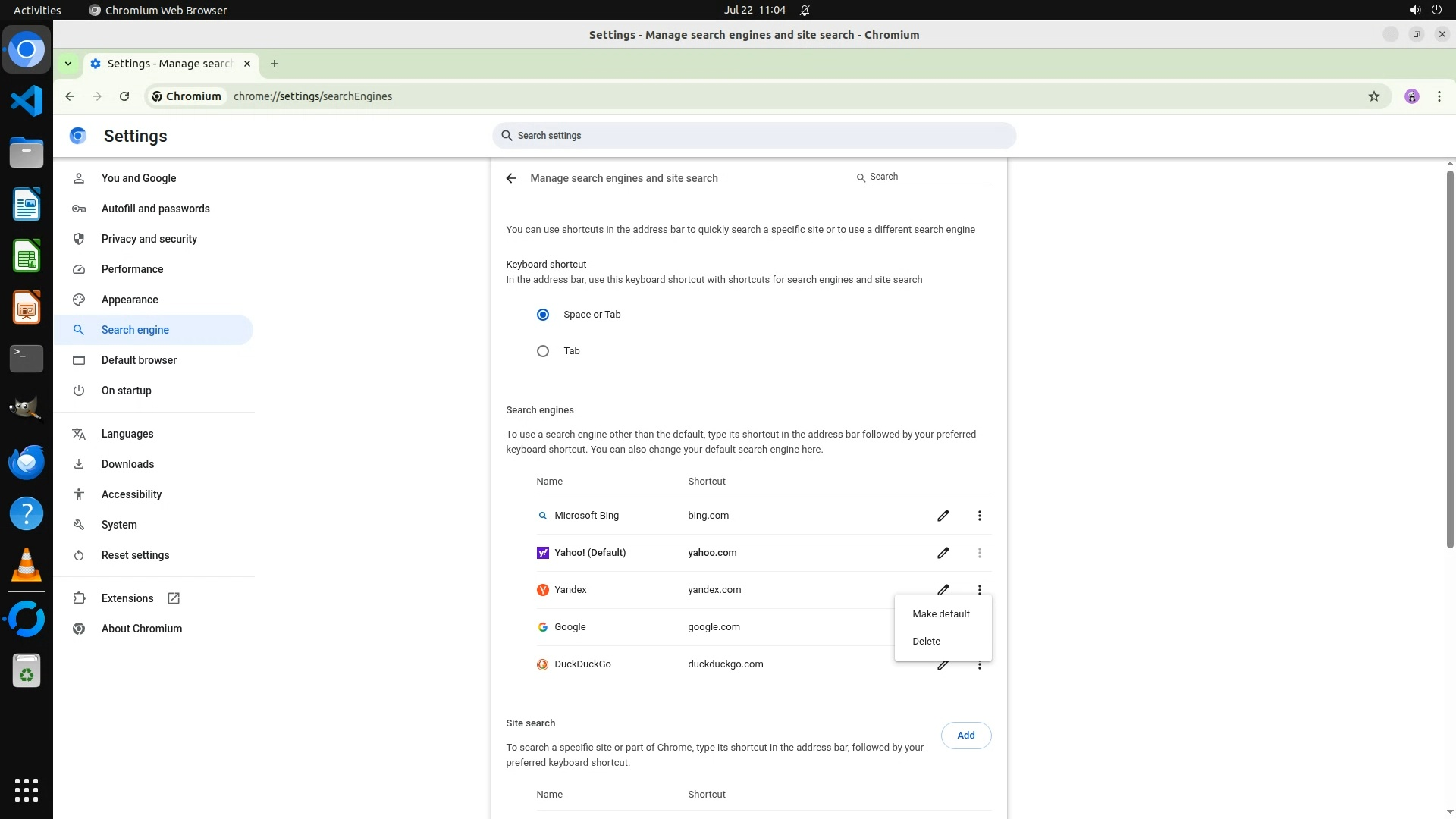Open the Chromium three-dot main menu
1456x819 pixels.
[1439, 96]
